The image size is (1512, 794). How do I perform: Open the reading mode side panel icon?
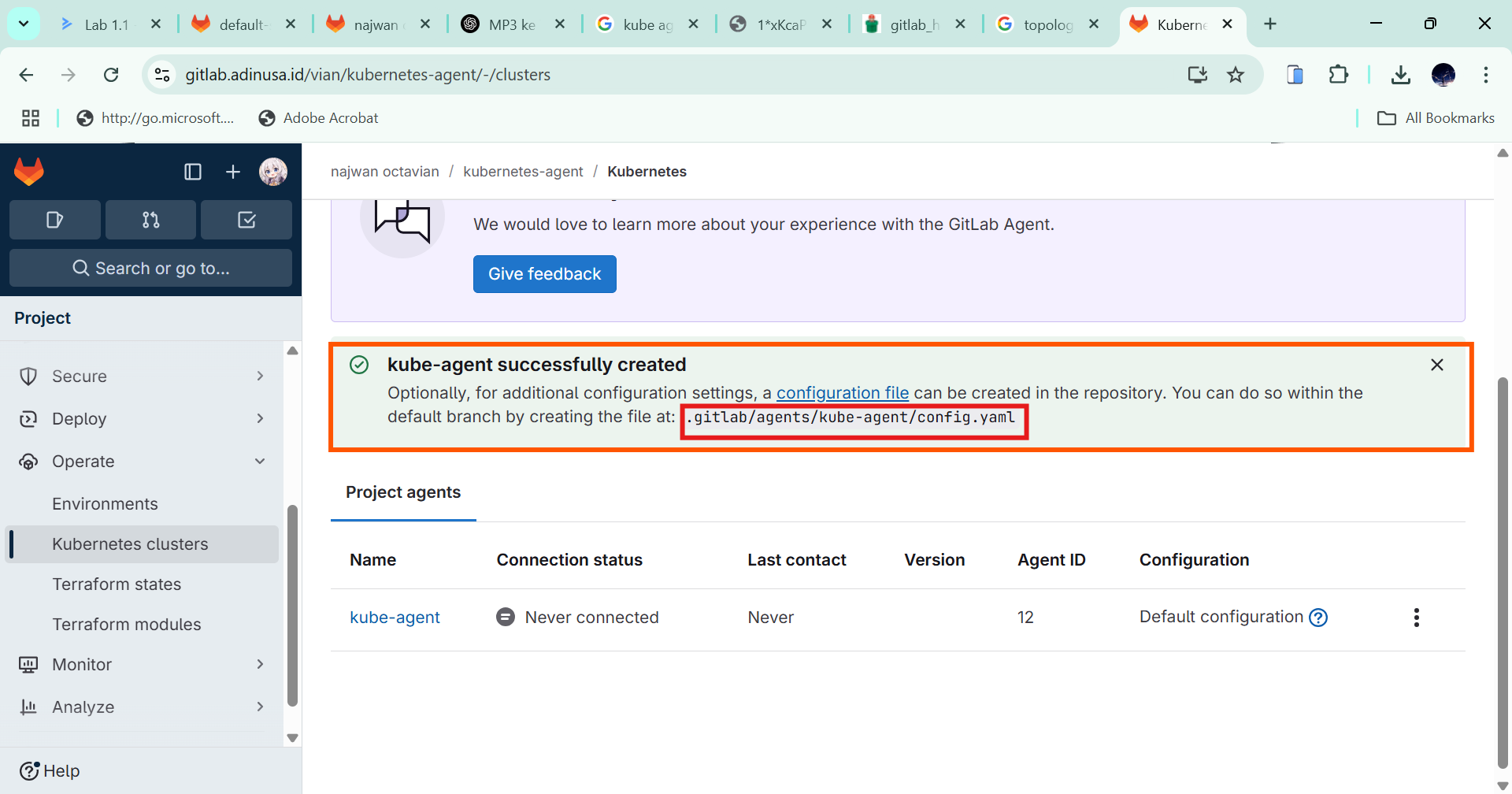point(1295,75)
